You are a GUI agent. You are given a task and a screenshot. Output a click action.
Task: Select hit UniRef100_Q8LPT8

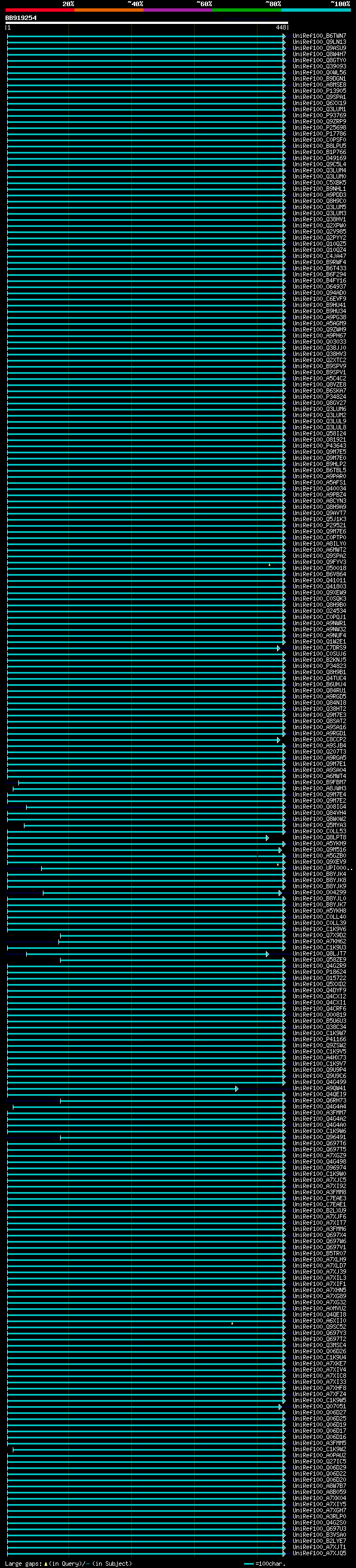(x=319, y=838)
